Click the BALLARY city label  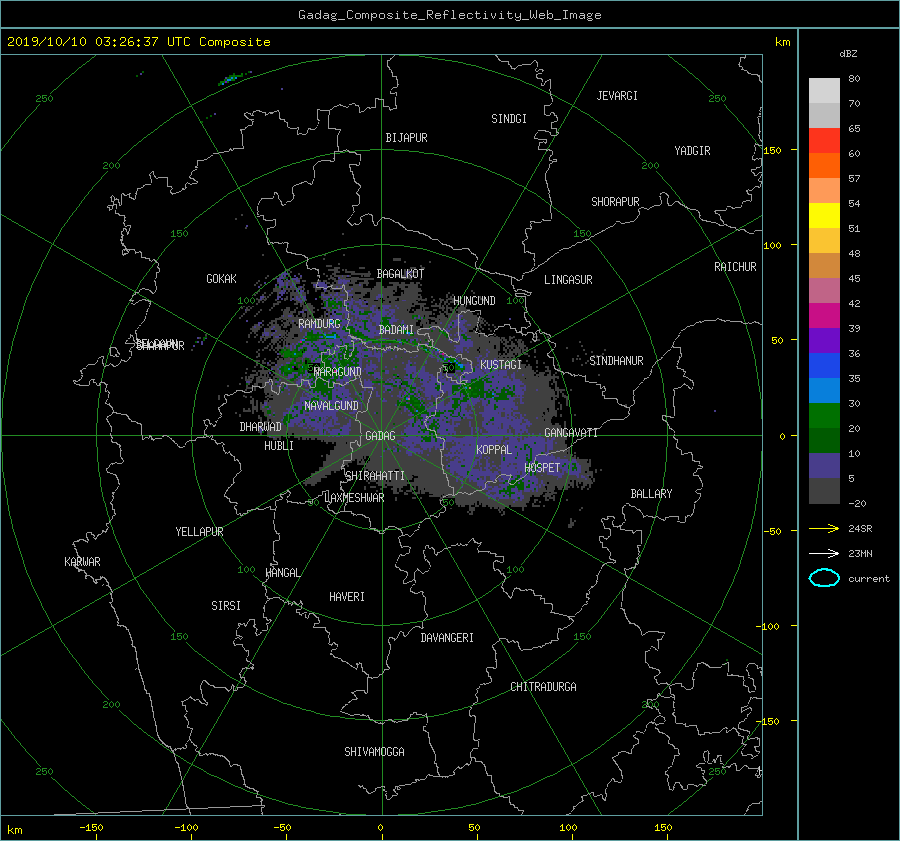click(651, 494)
